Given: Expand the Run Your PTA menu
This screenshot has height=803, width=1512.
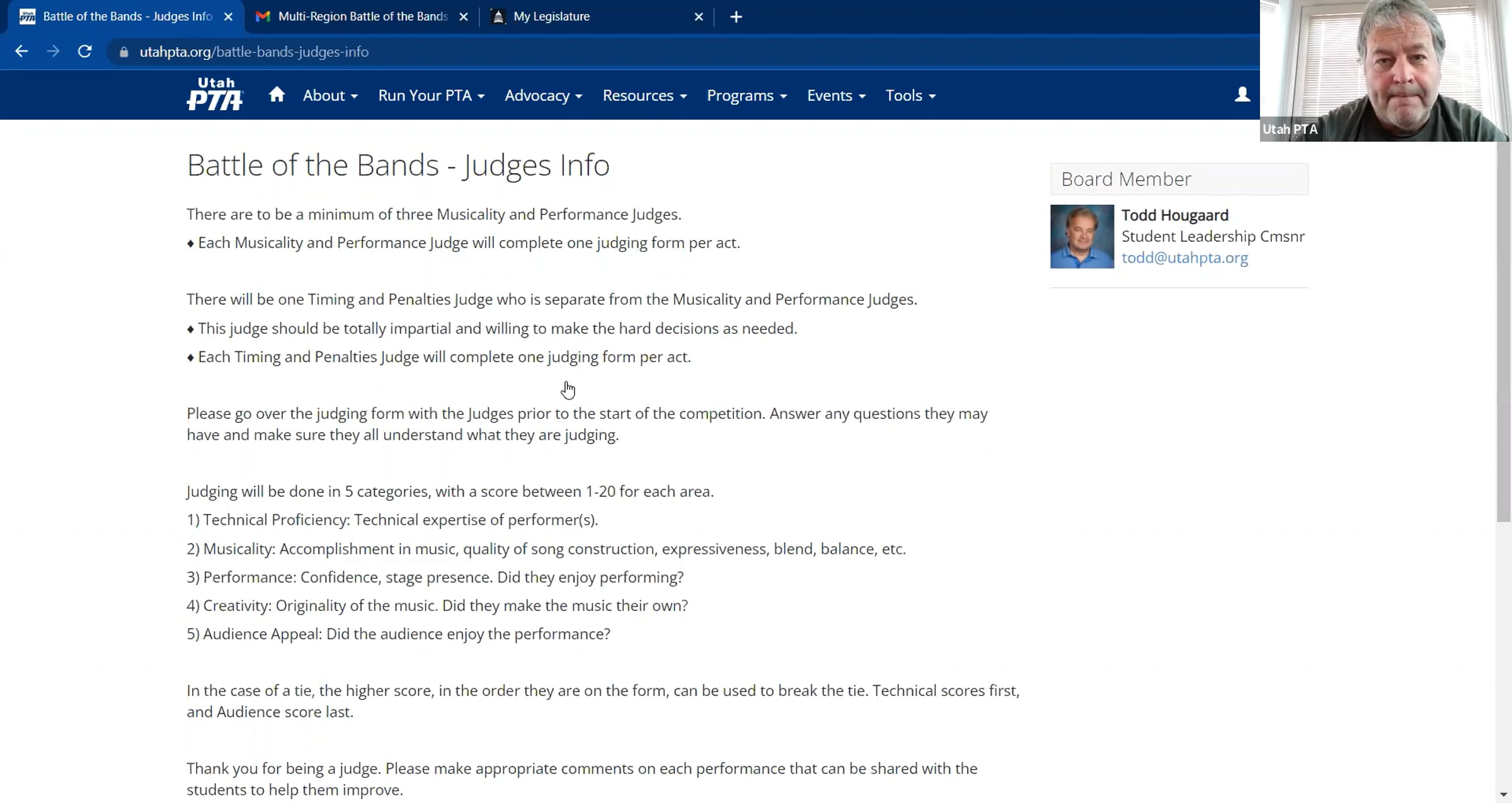Looking at the screenshot, I should point(431,96).
